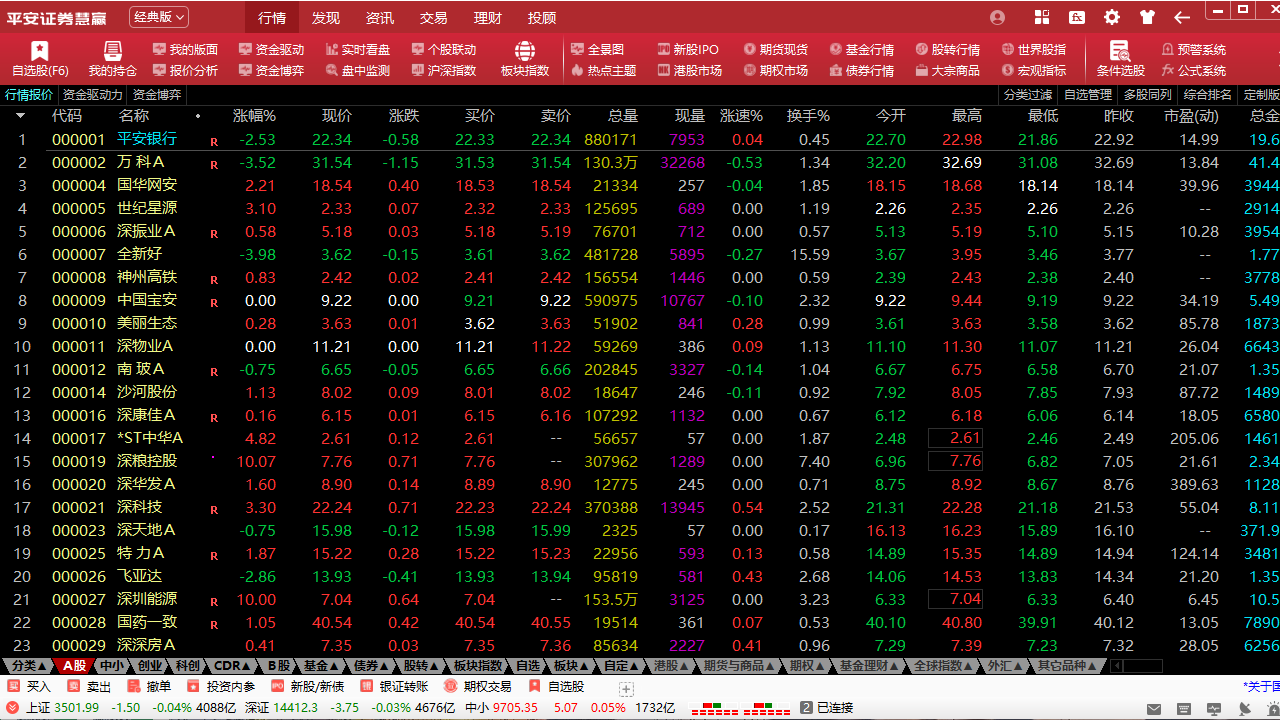Open the skin shirt icon
This screenshot has height=720, width=1280.
(1146, 17)
